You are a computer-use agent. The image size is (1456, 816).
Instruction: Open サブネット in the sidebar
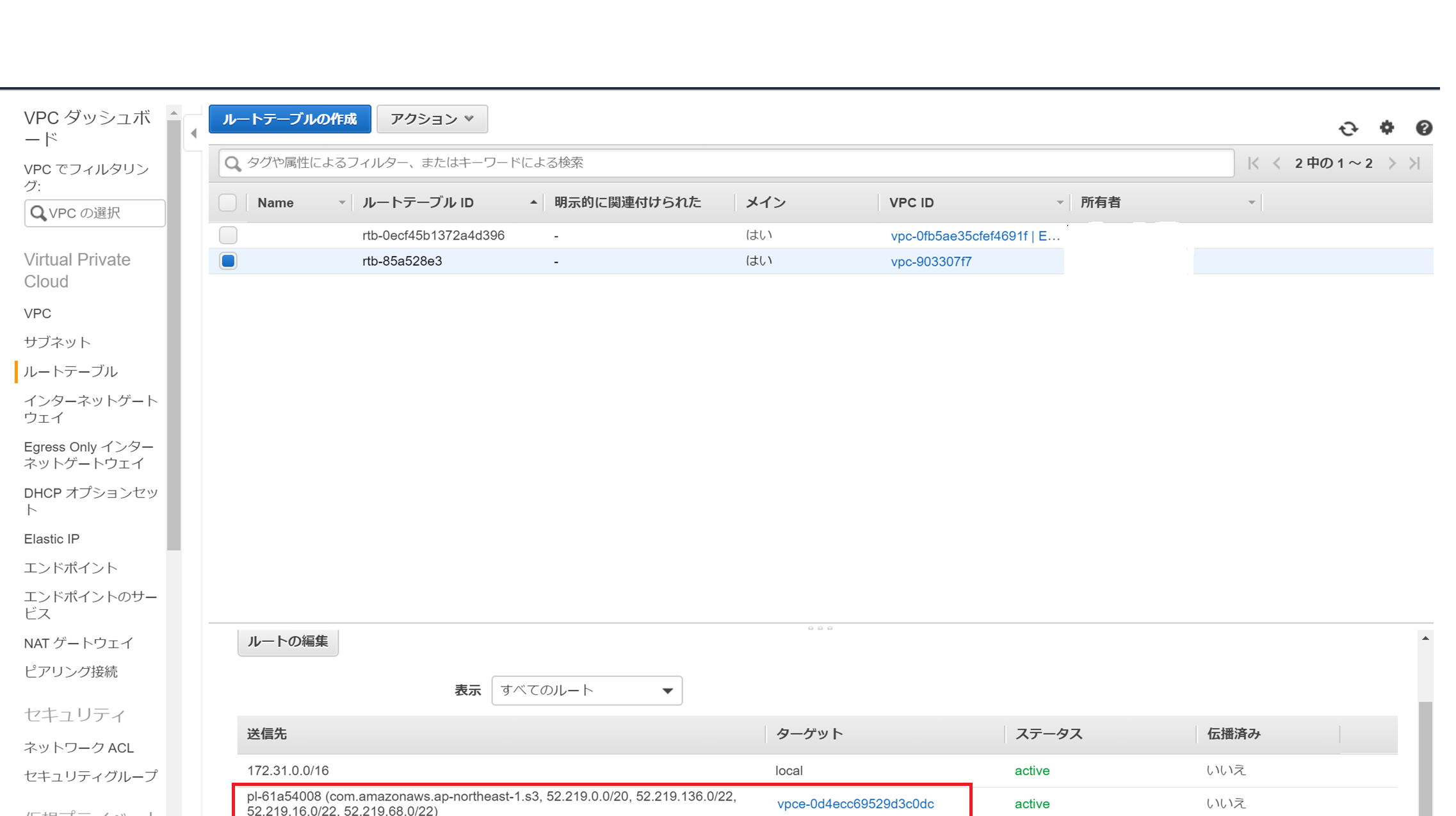[x=58, y=342]
